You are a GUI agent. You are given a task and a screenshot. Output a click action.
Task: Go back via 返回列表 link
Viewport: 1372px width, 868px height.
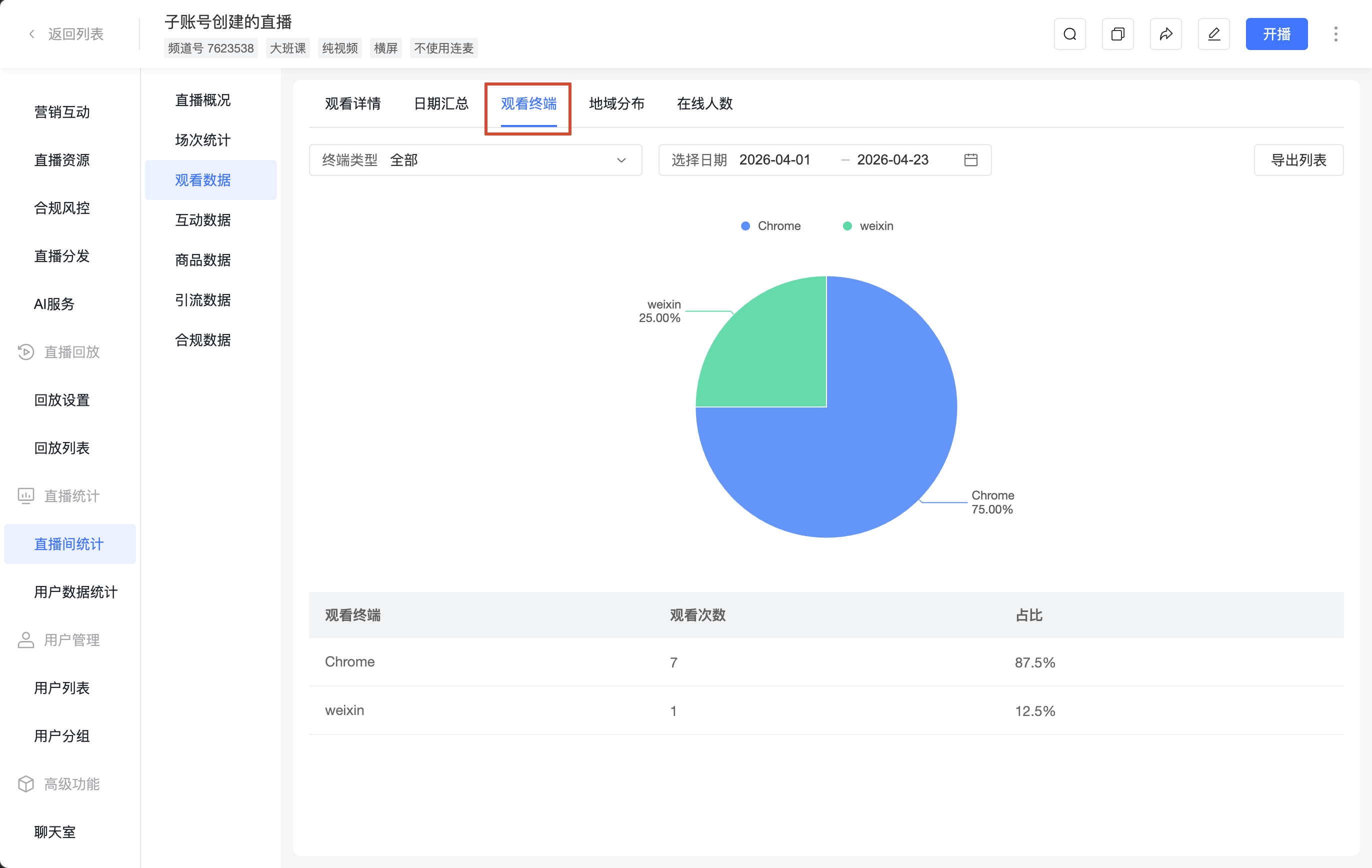click(76, 34)
